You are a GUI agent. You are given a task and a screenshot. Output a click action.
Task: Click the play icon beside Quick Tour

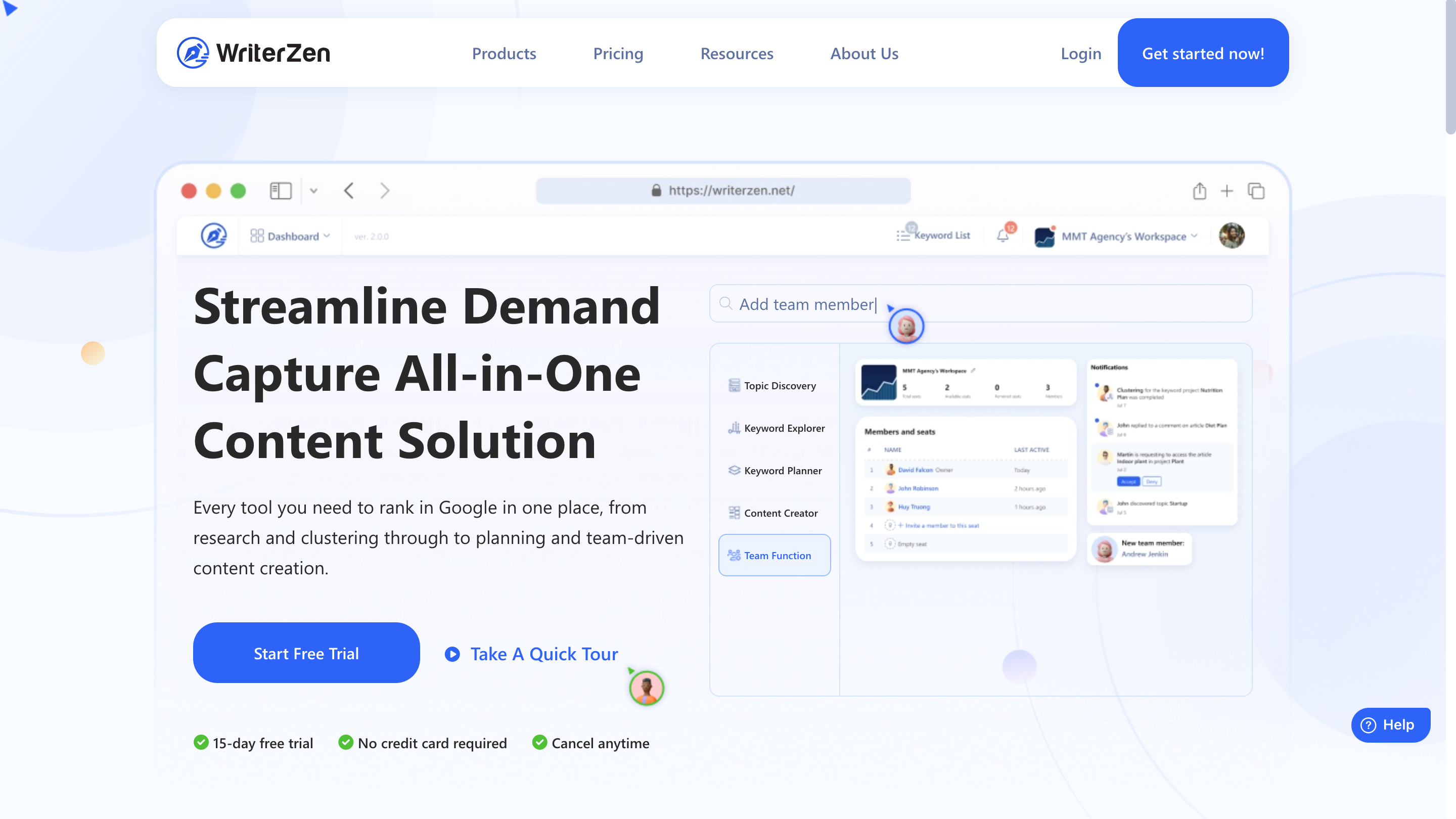[x=452, y=654]
